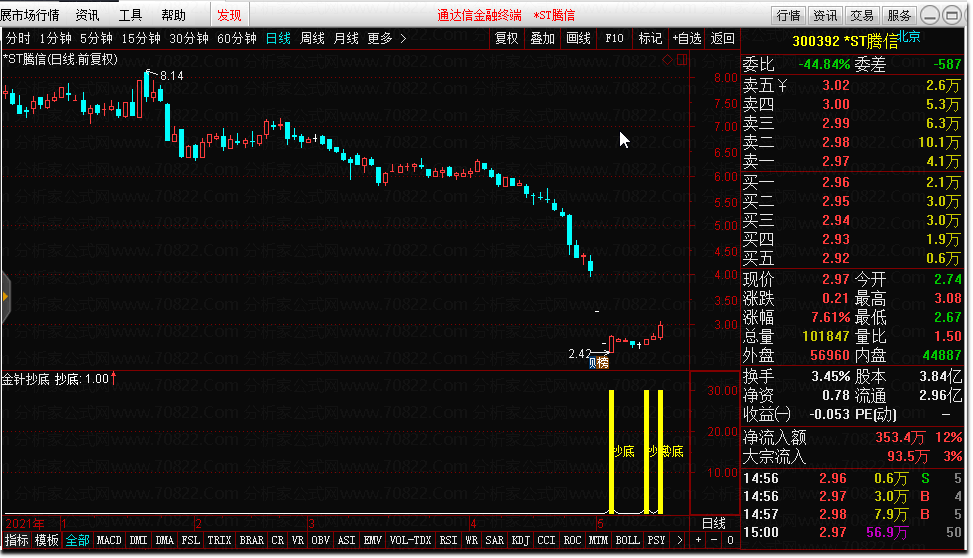Click the red split-window icon above chart

[x=682, y=60]
